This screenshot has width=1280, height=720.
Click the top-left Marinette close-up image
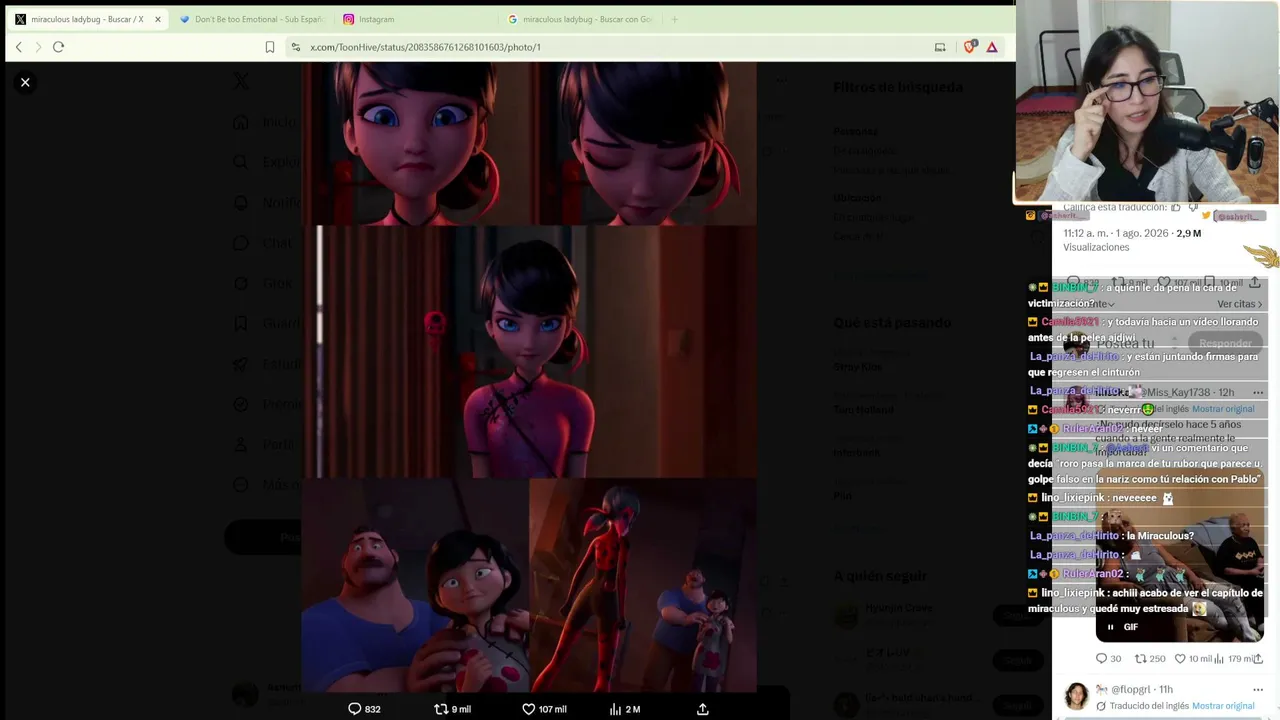[x=416, y=143]
